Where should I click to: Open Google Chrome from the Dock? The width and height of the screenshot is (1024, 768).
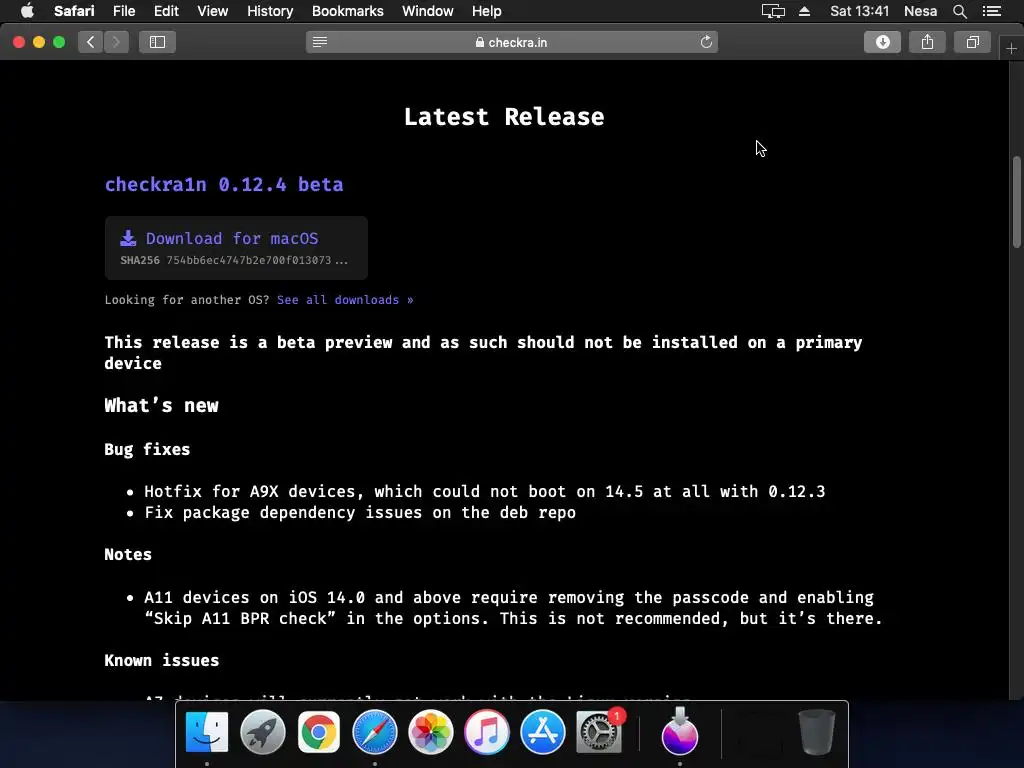(319, 732)
